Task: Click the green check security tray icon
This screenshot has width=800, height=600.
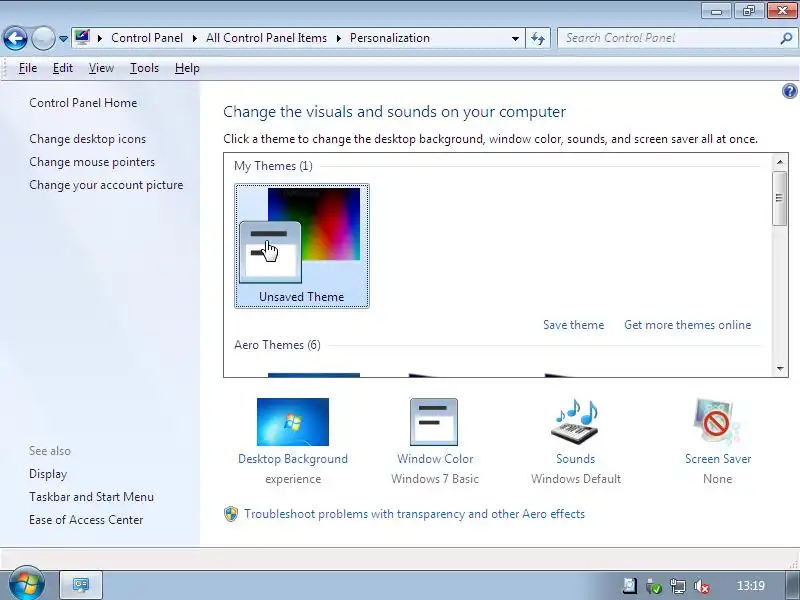Action: pos(654,586)
